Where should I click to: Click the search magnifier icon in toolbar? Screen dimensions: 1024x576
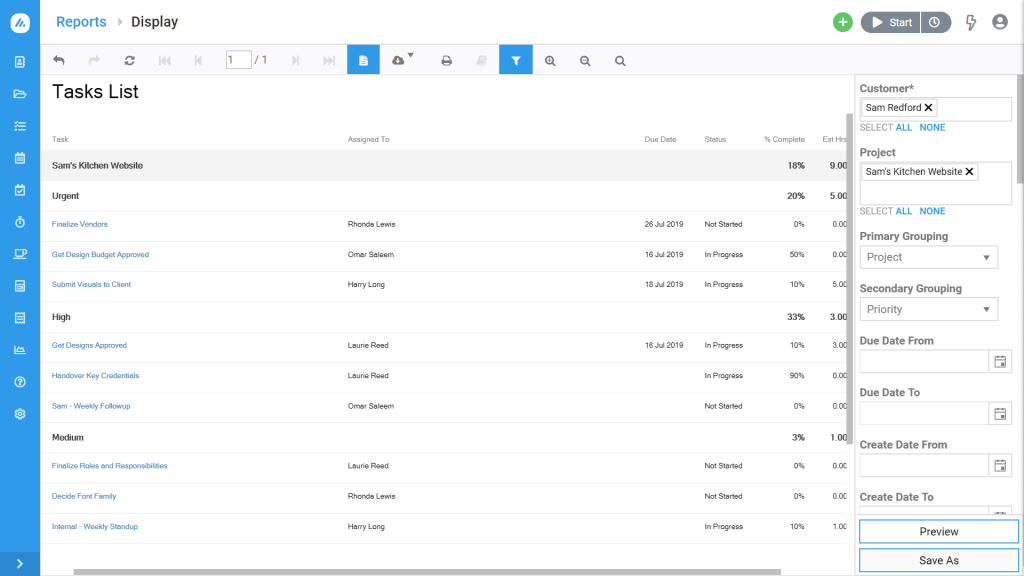coord(620,61)
